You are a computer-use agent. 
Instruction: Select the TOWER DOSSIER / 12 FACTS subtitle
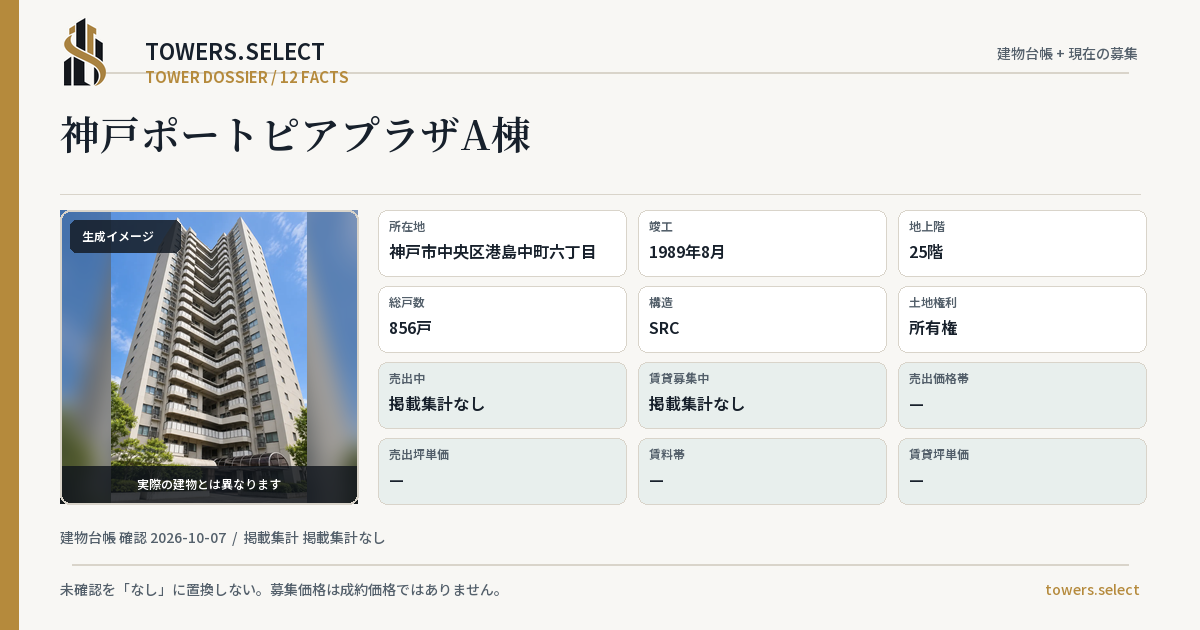tap(247, 77)
